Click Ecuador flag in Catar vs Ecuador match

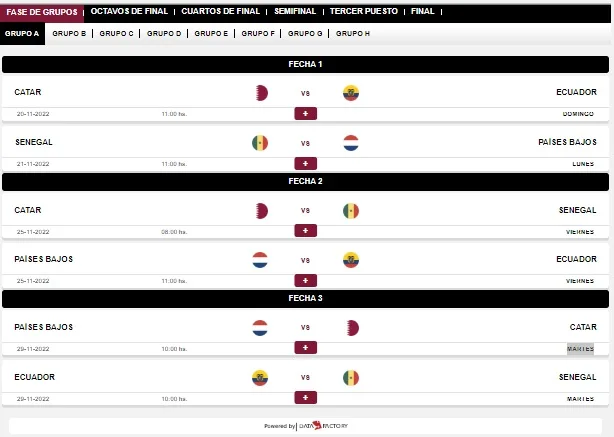(351, 93)
